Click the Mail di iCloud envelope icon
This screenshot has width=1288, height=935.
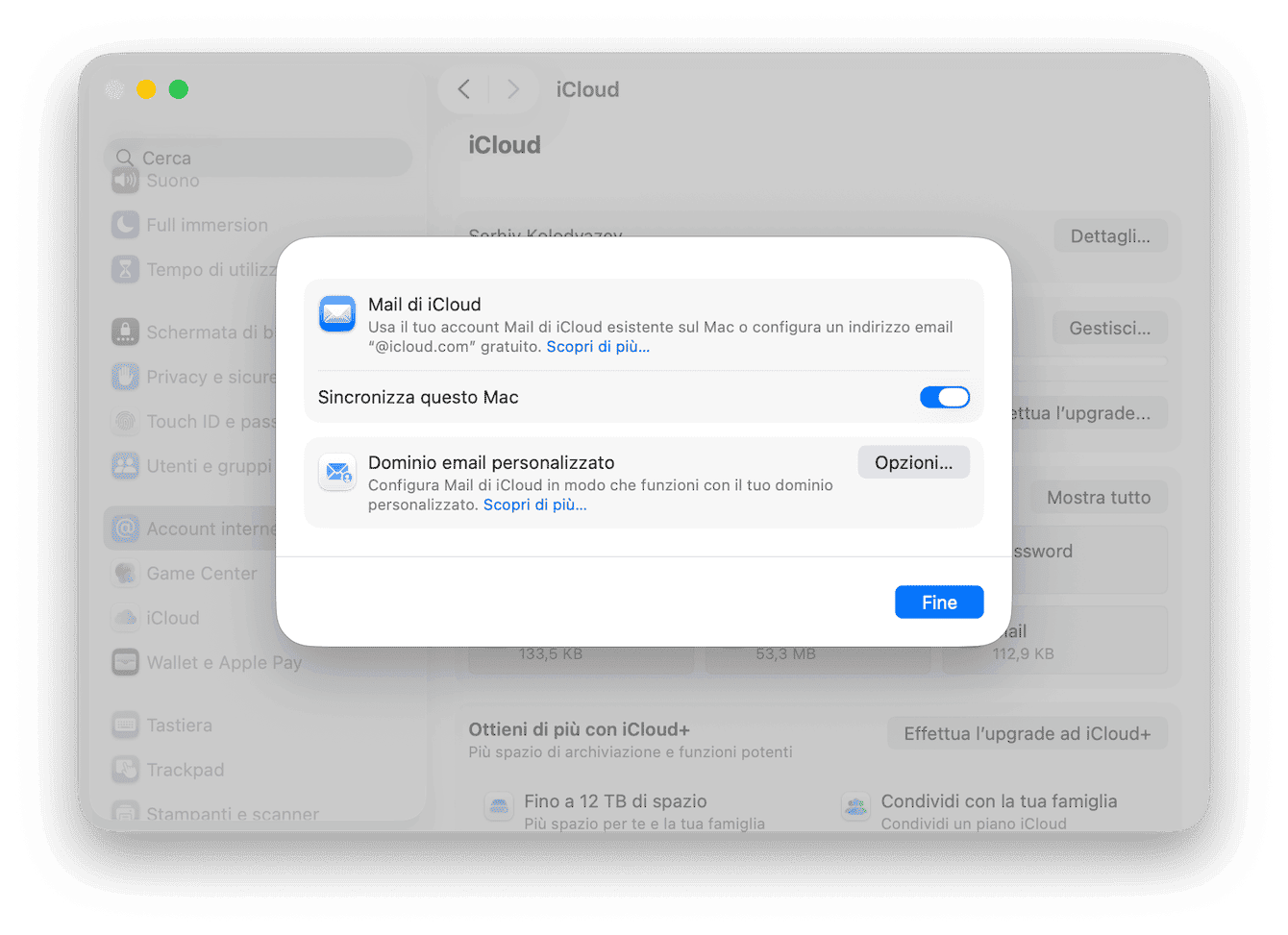[x=337, y=314]
